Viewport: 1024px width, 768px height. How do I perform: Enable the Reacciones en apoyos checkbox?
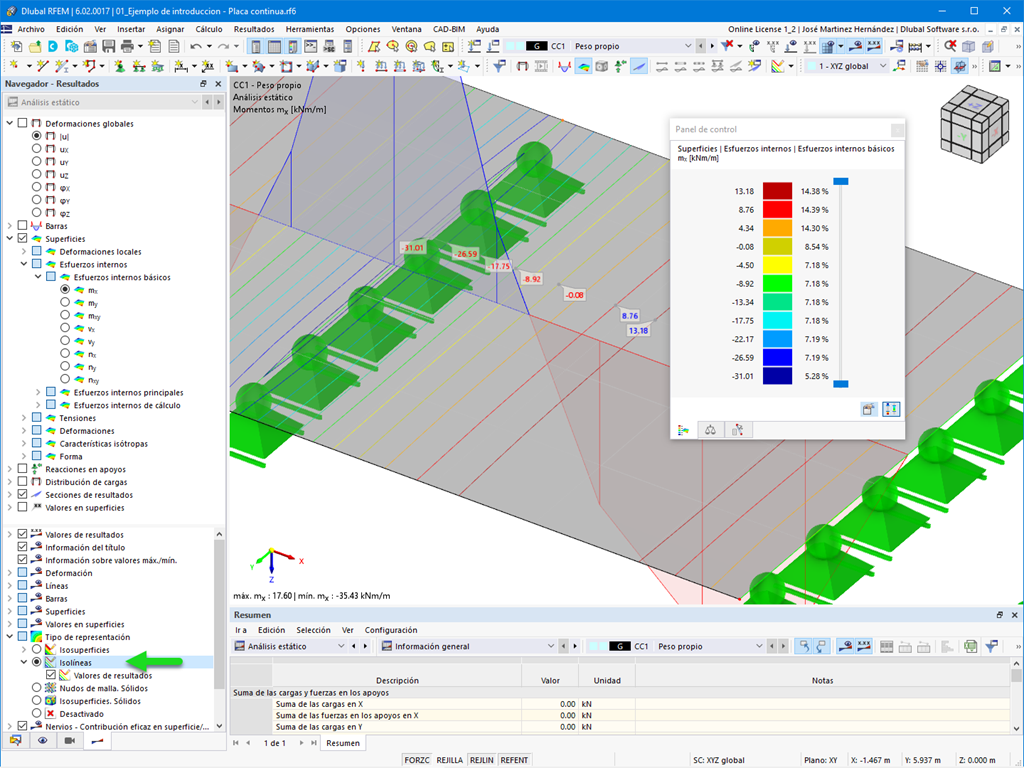[x=22, y=469]
